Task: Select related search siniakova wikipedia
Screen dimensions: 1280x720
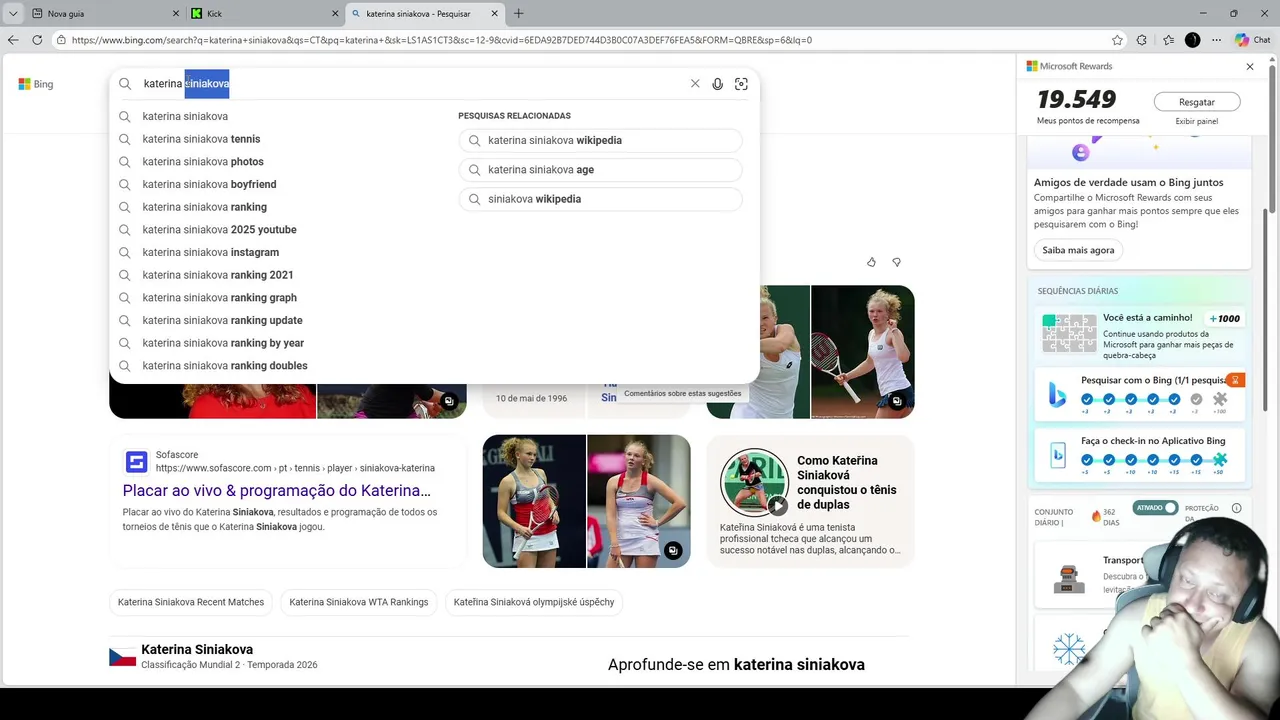Action: [x=601, y=199]
